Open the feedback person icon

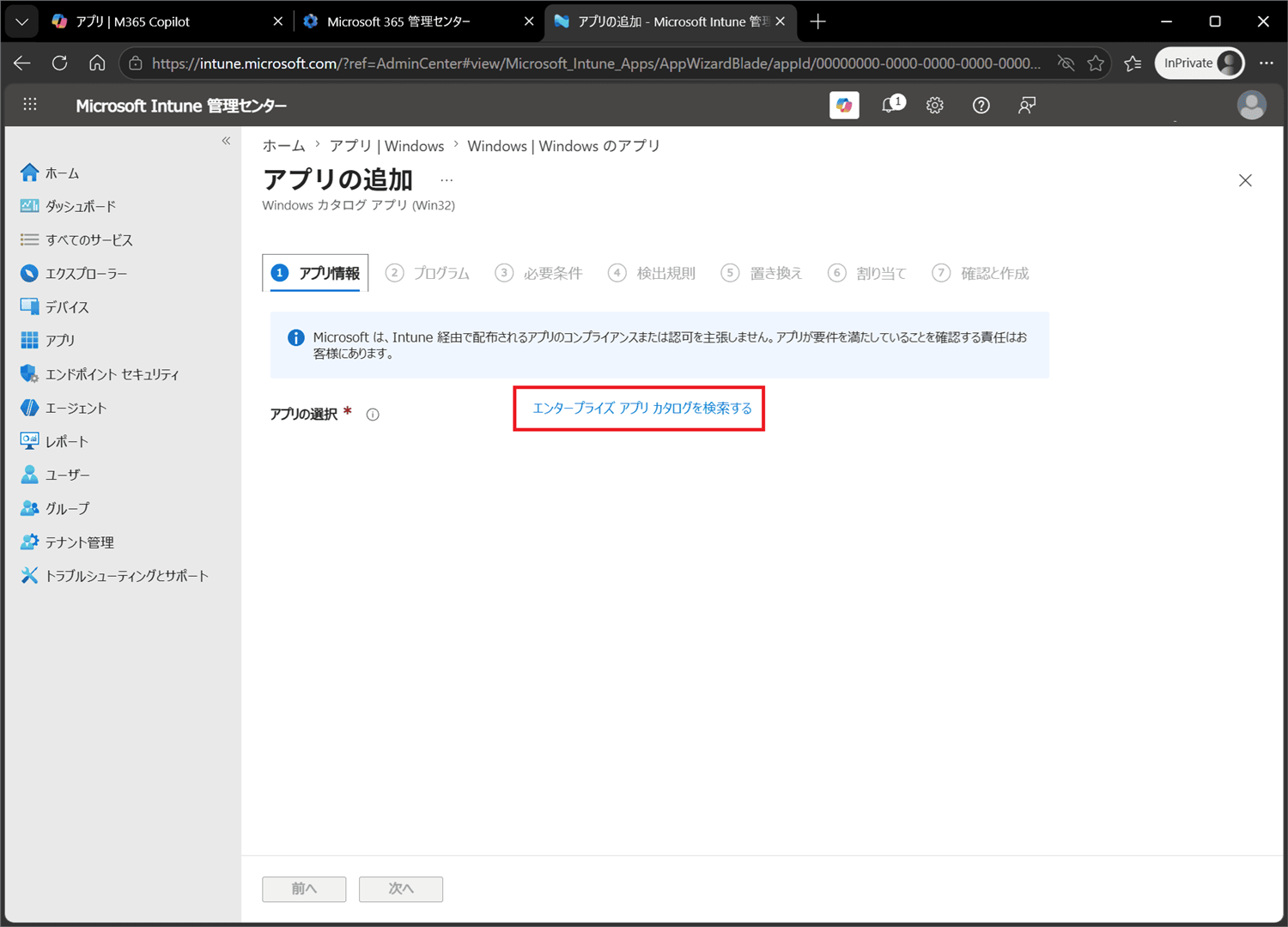pos(1027,106)
